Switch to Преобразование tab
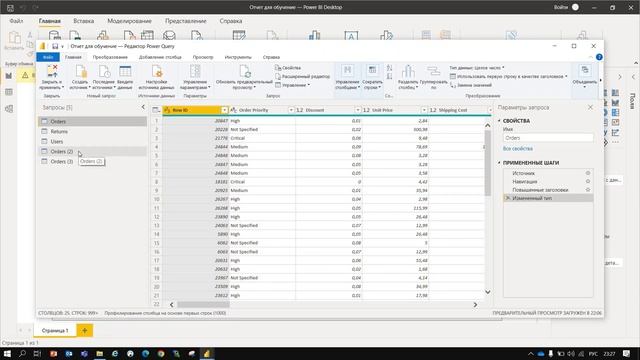 coord(110,57)
